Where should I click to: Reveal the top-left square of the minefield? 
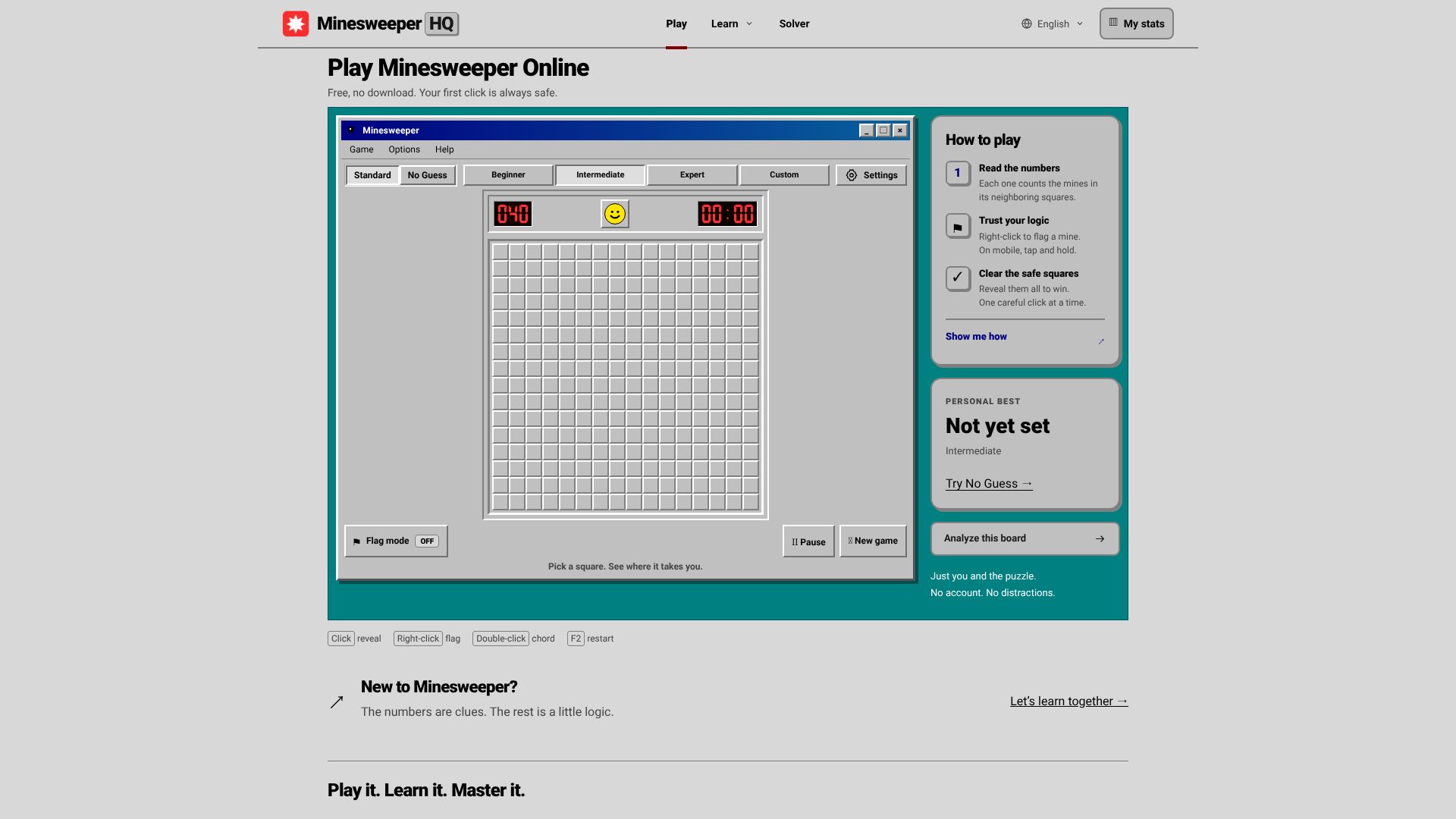point(500,252)
